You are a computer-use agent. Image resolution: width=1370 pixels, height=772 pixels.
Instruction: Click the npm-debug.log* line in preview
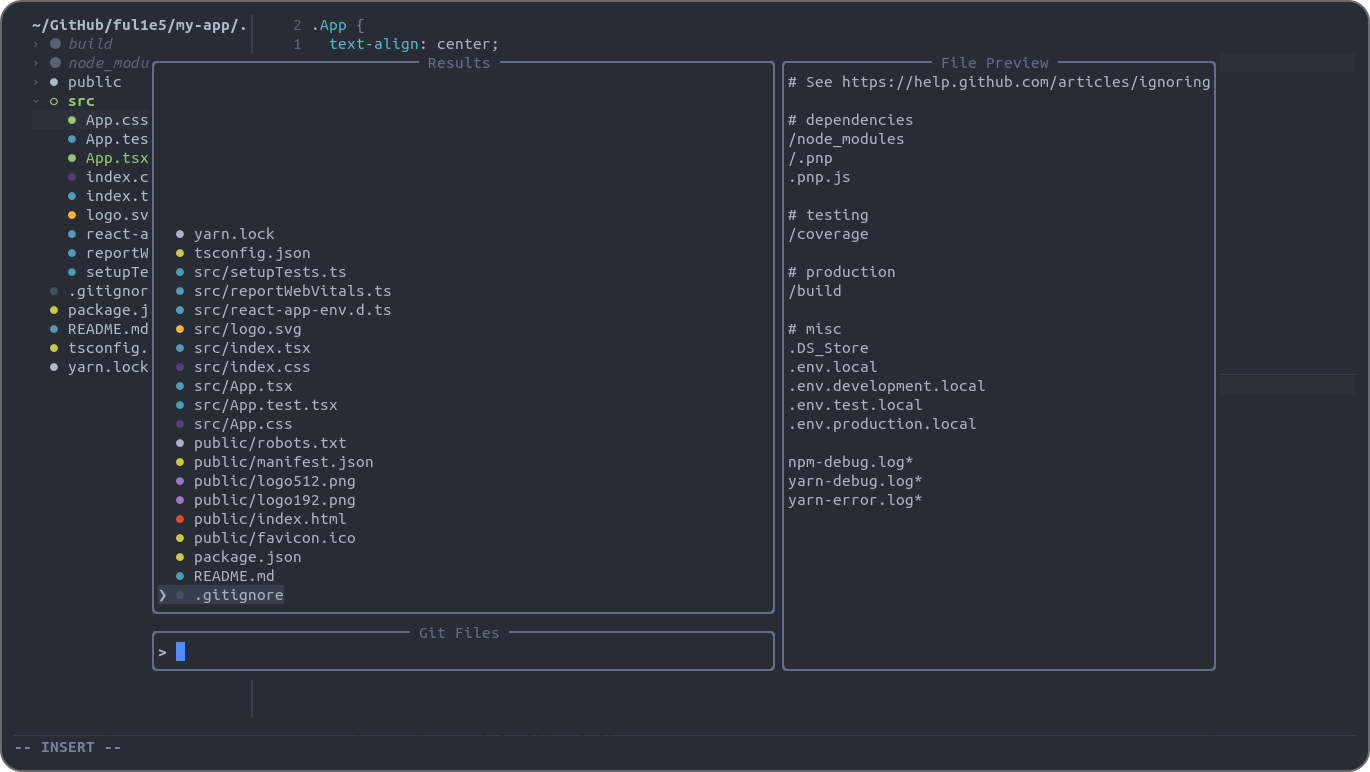coord(850,462)
